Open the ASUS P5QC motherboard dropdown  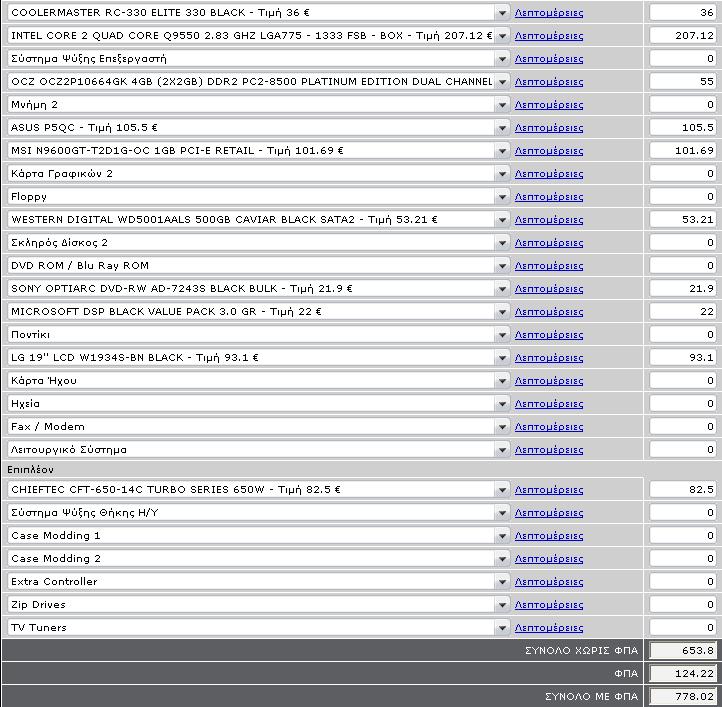point(501,128)
